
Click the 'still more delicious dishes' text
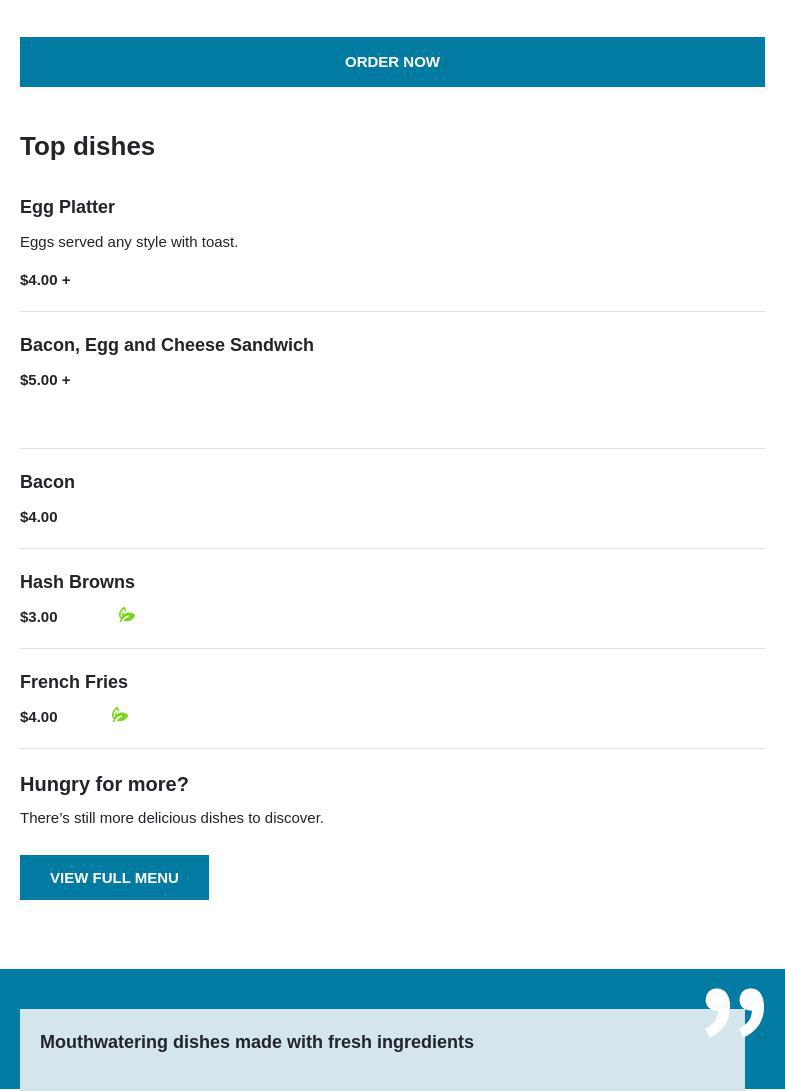point(172,817)
